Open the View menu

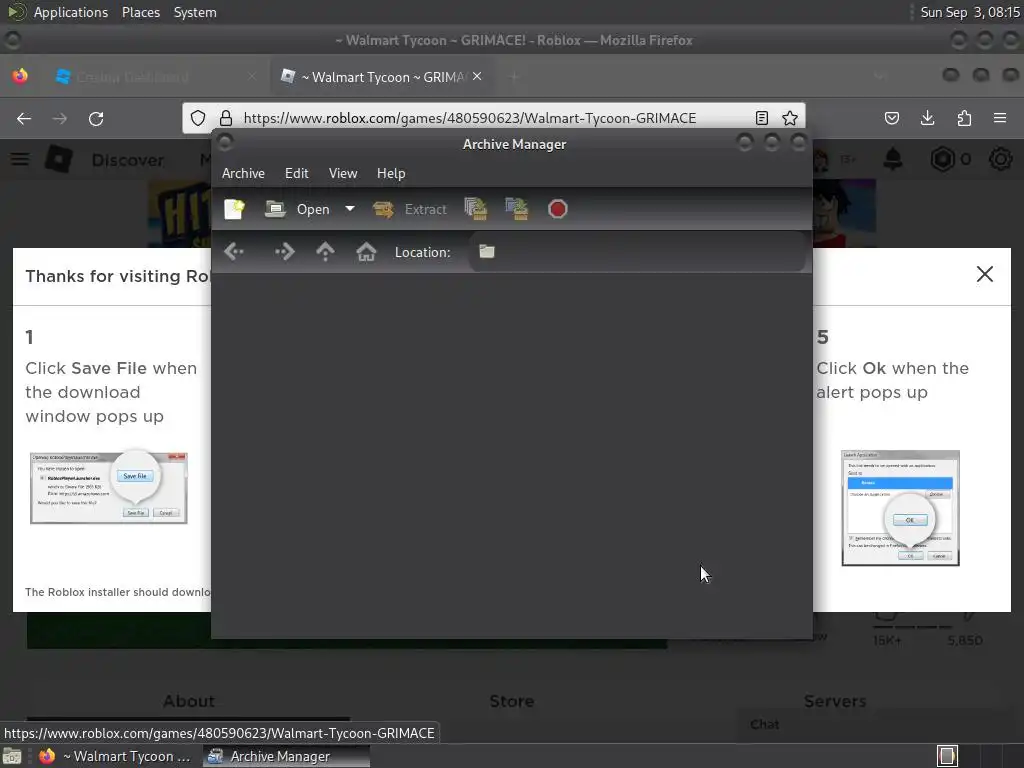[343, 173]
